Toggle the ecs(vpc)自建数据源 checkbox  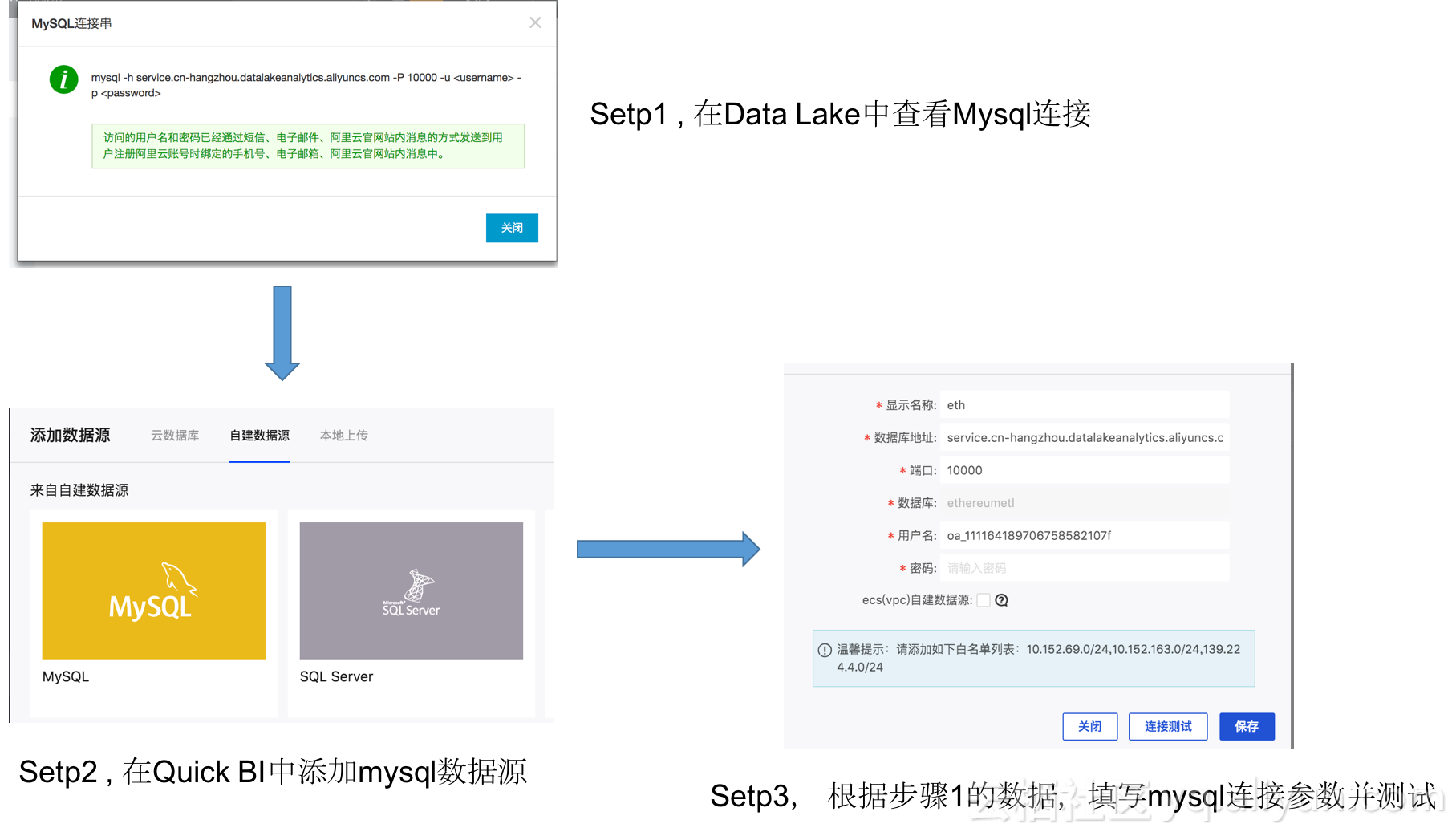[x=984, y=600]
